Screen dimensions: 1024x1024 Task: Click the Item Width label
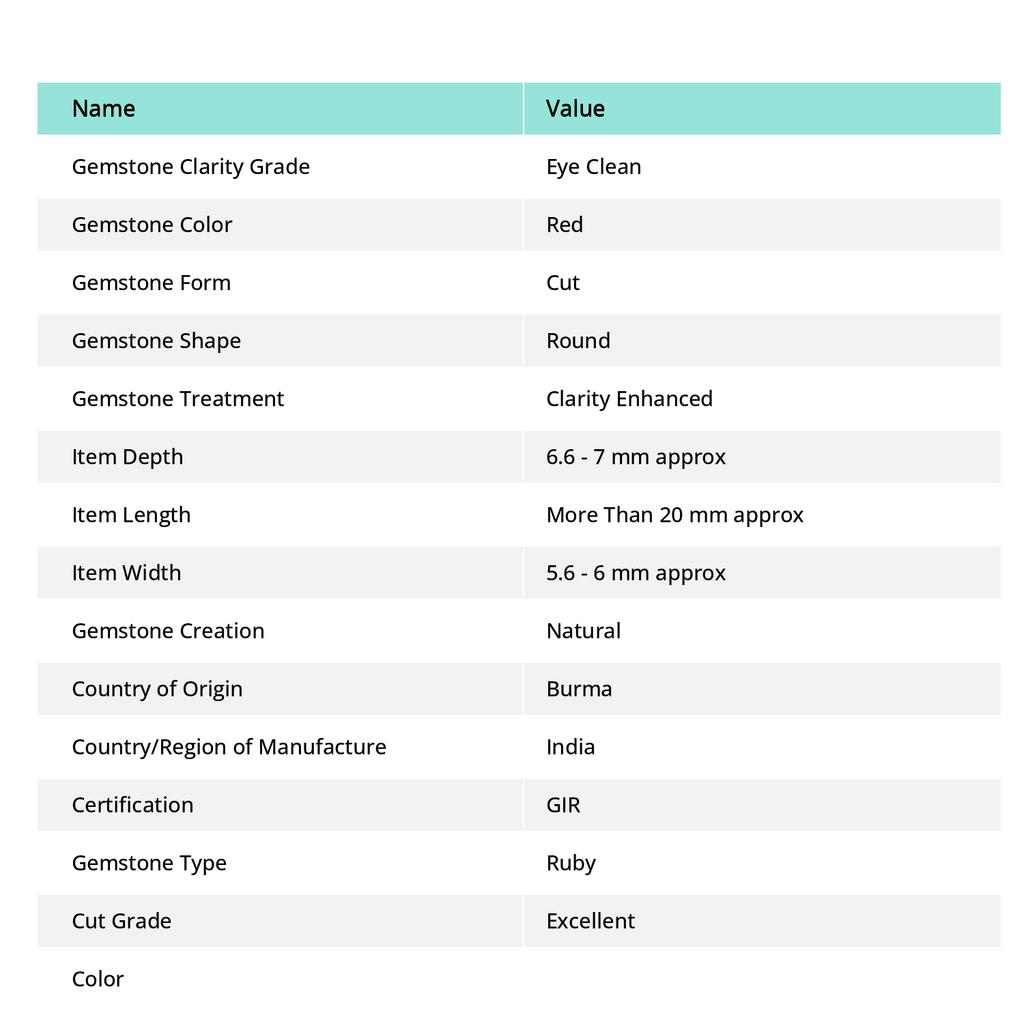coord(127,572)
